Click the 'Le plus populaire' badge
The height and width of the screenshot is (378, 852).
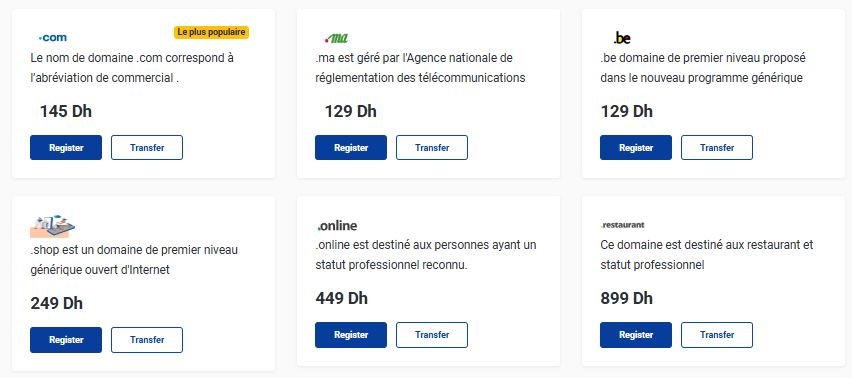(x=211, y=33)
